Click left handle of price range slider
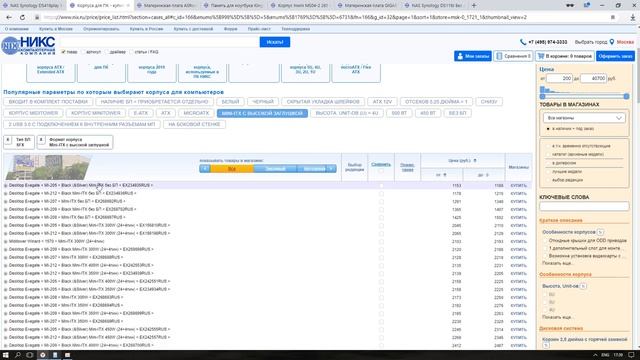Viewport: 640px width, 360px height. [x=542, y=96]
